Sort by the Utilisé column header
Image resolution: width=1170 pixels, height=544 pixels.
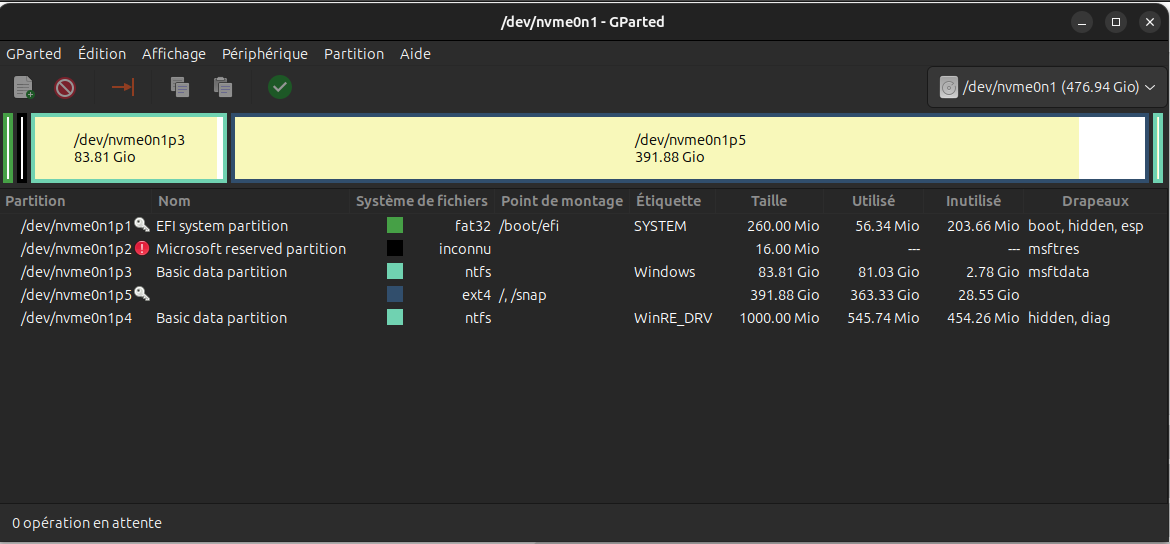pos(873,201)
